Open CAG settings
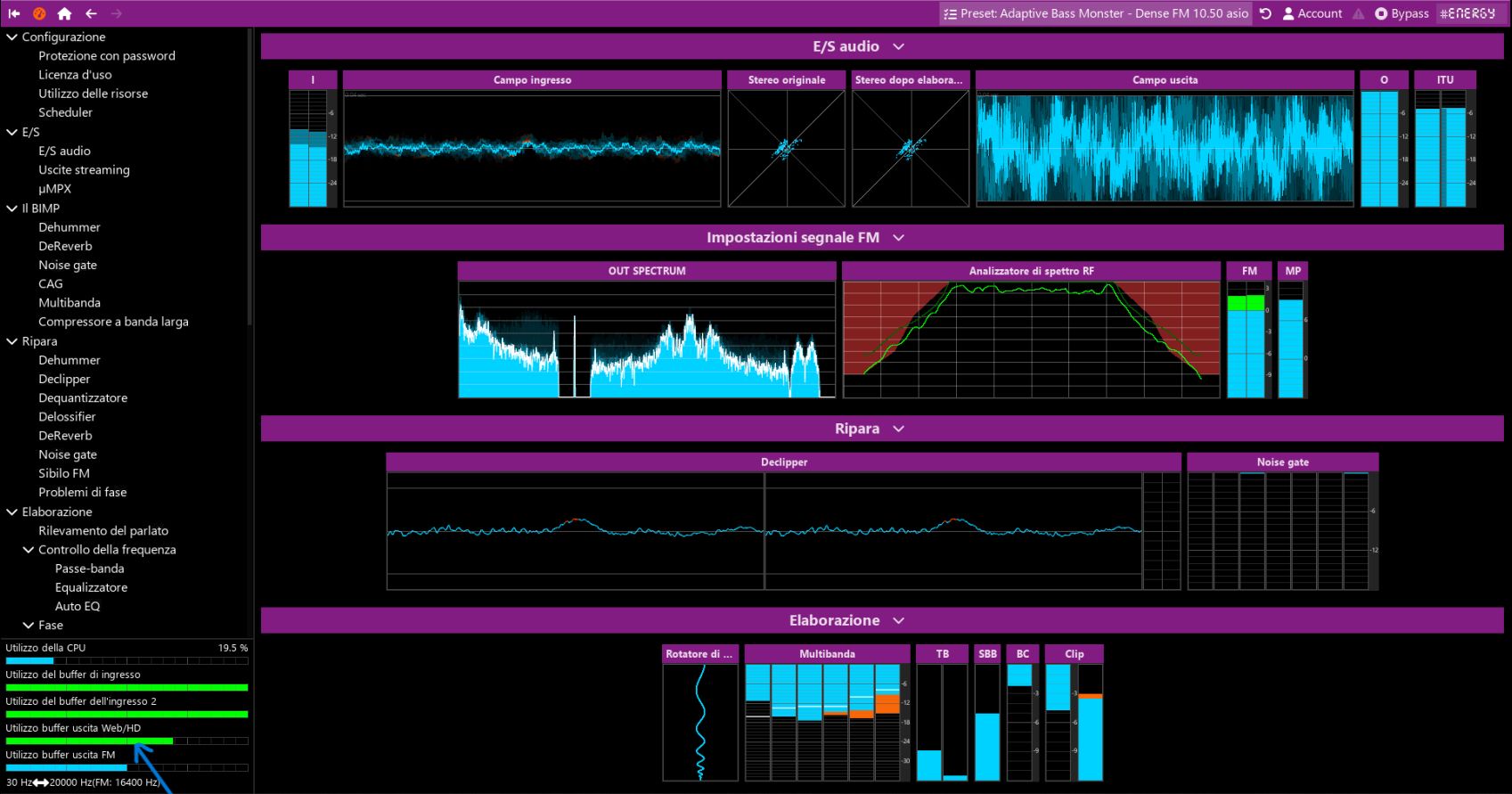 pos(50,284)
